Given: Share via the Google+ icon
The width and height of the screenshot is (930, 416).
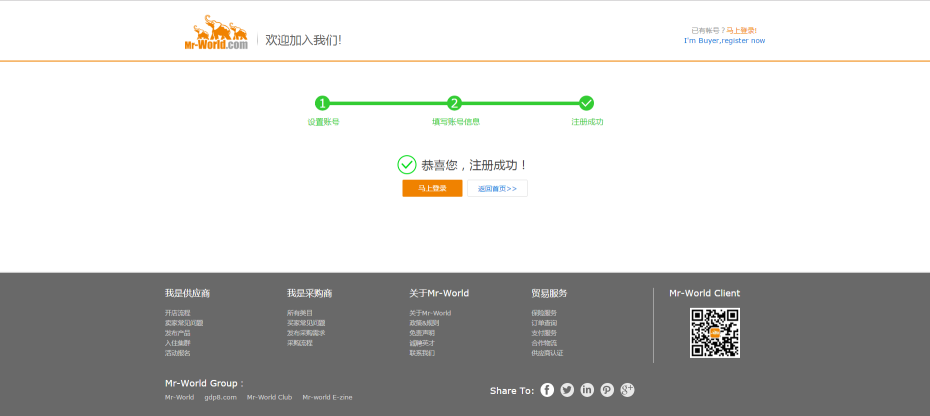Looking at the screenshot, I should pos(627,390).
